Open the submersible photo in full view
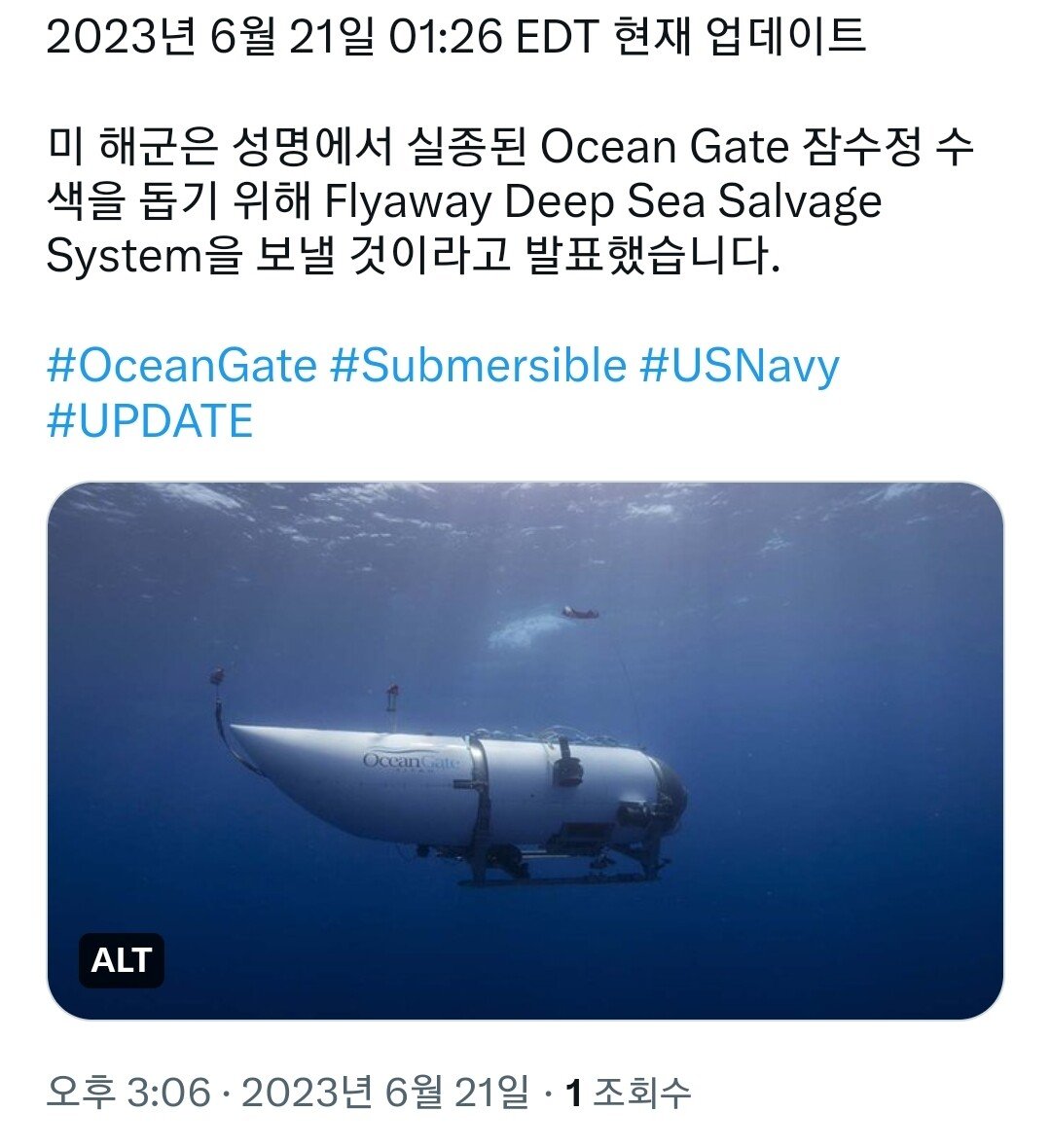The width and height of the screenshot is (1051, 1148). (x=525, y=750)
